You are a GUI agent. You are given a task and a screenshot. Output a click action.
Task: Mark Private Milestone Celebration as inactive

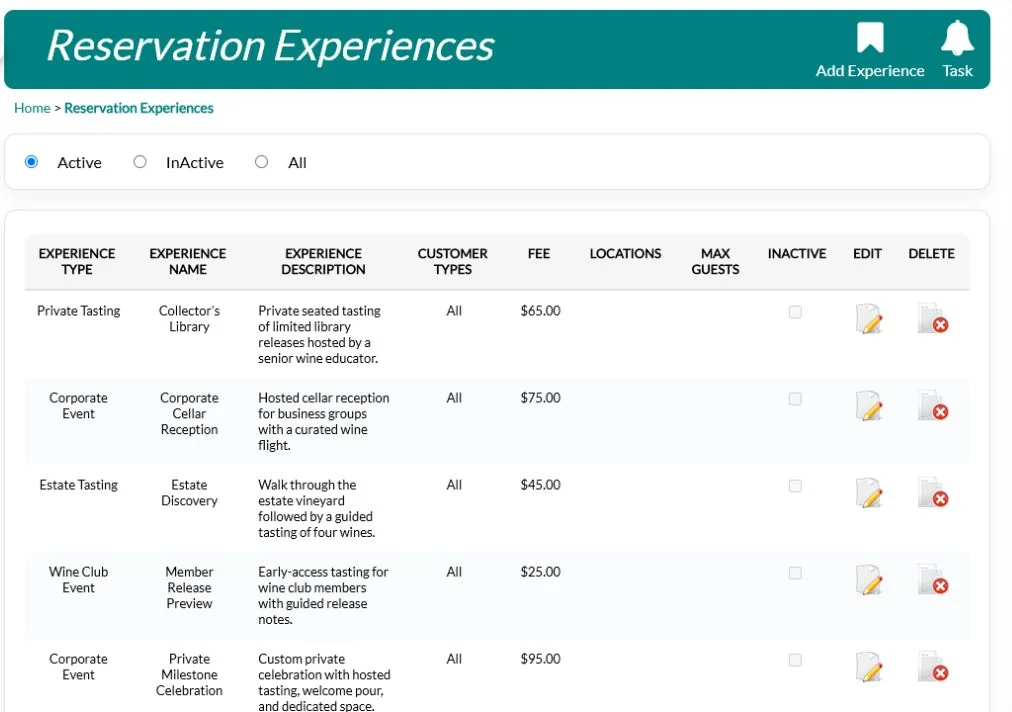(795, 660)
